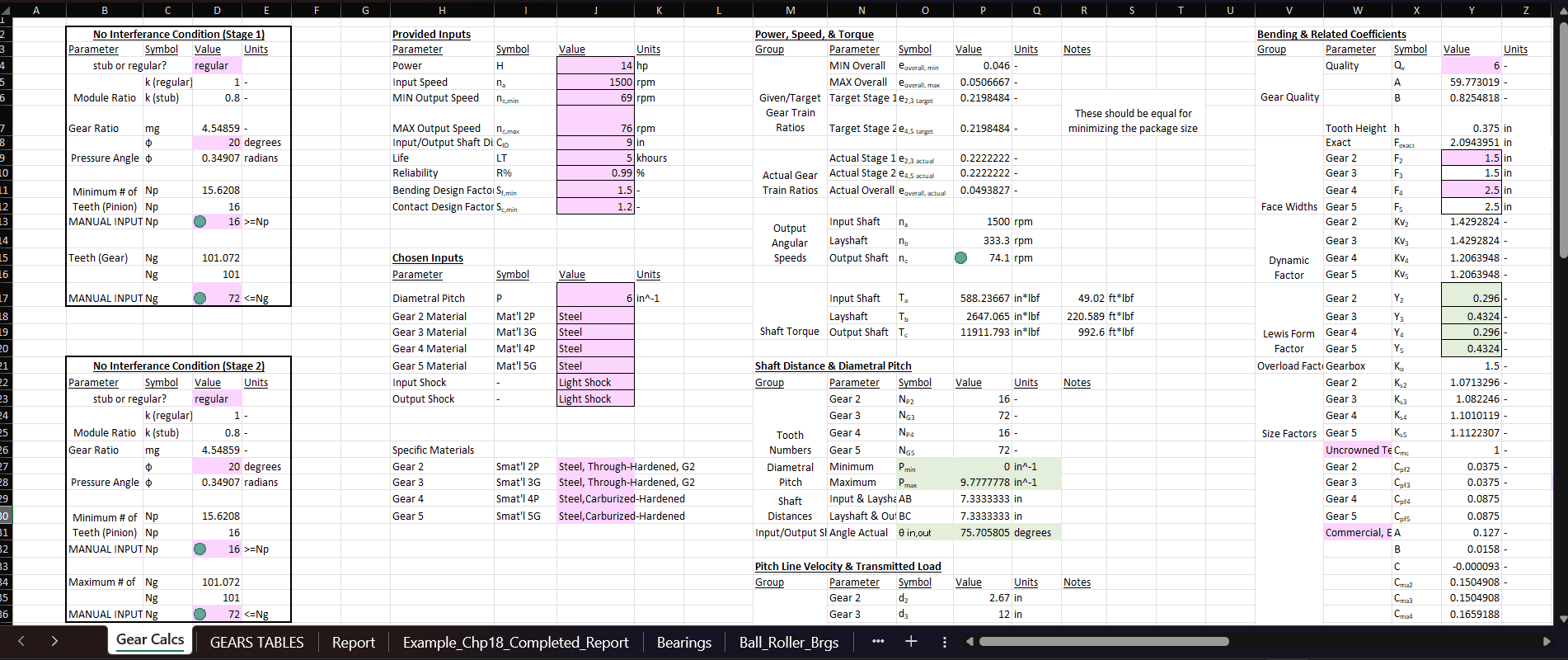Open the sheet tab options menu (vertical dots)
Screen dimensions: 1568x660
pyautogui.click(x=945, y=641)
